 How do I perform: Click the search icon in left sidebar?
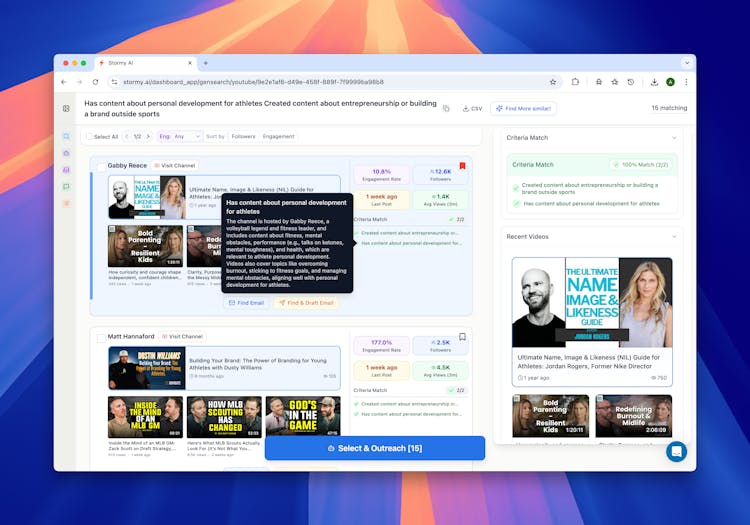point(66,136)
